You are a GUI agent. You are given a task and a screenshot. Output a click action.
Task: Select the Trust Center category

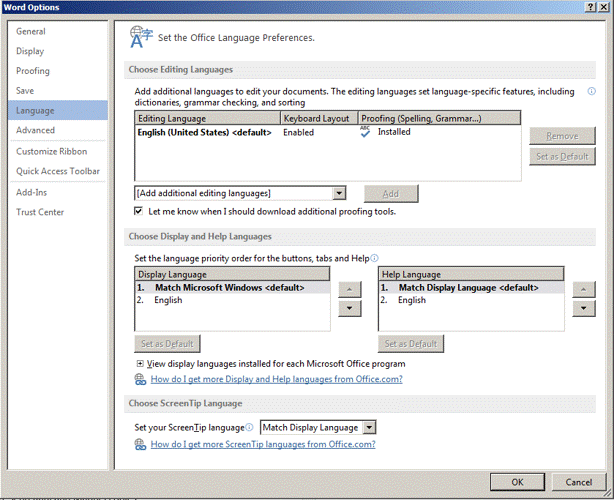[40, 211]
